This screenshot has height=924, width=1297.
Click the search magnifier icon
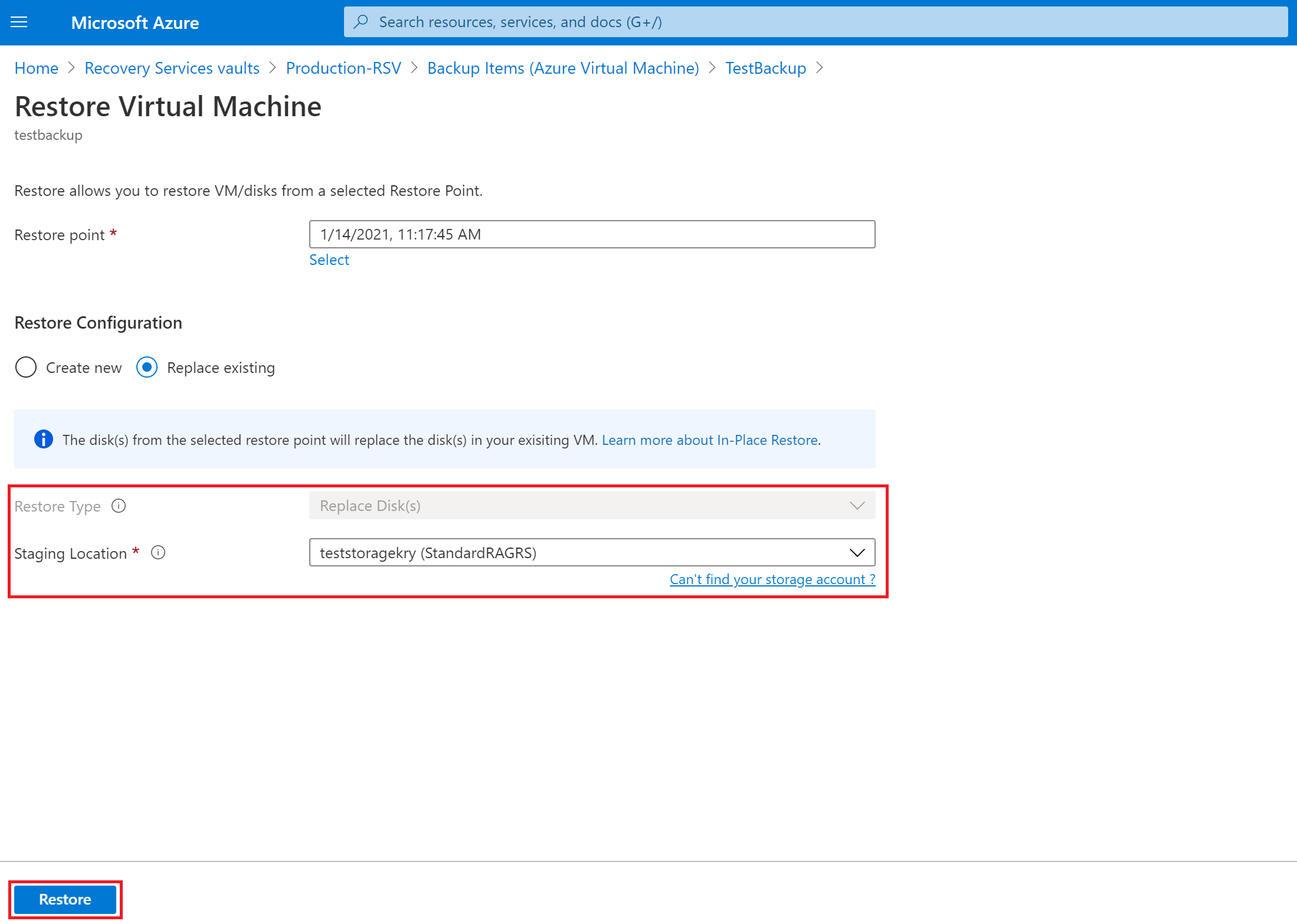click(361, 21)
